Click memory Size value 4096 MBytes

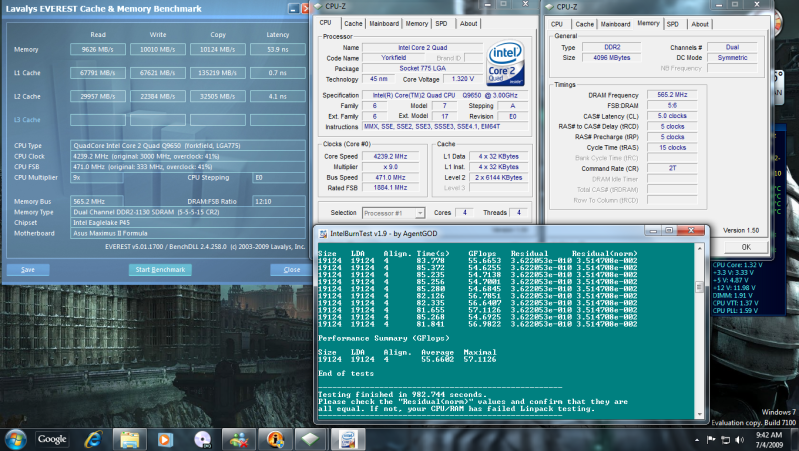[x=611, y=58]
